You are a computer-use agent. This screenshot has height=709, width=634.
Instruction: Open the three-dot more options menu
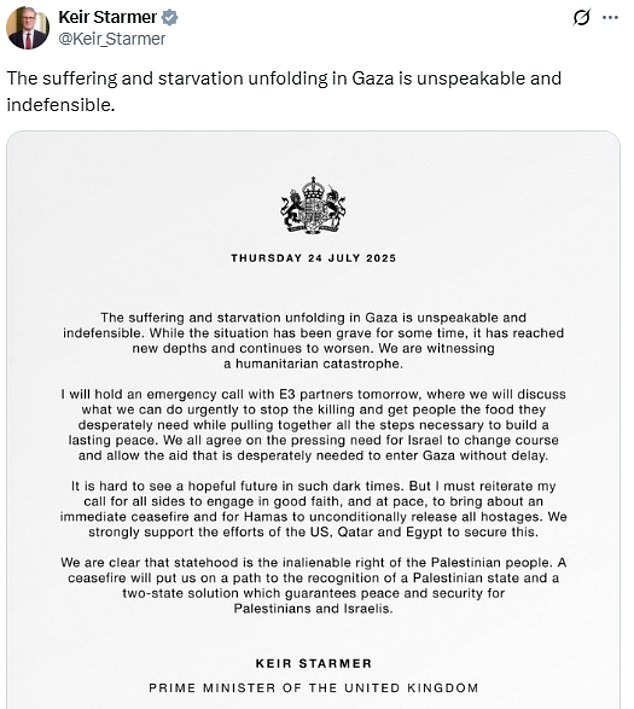point(610,18)
